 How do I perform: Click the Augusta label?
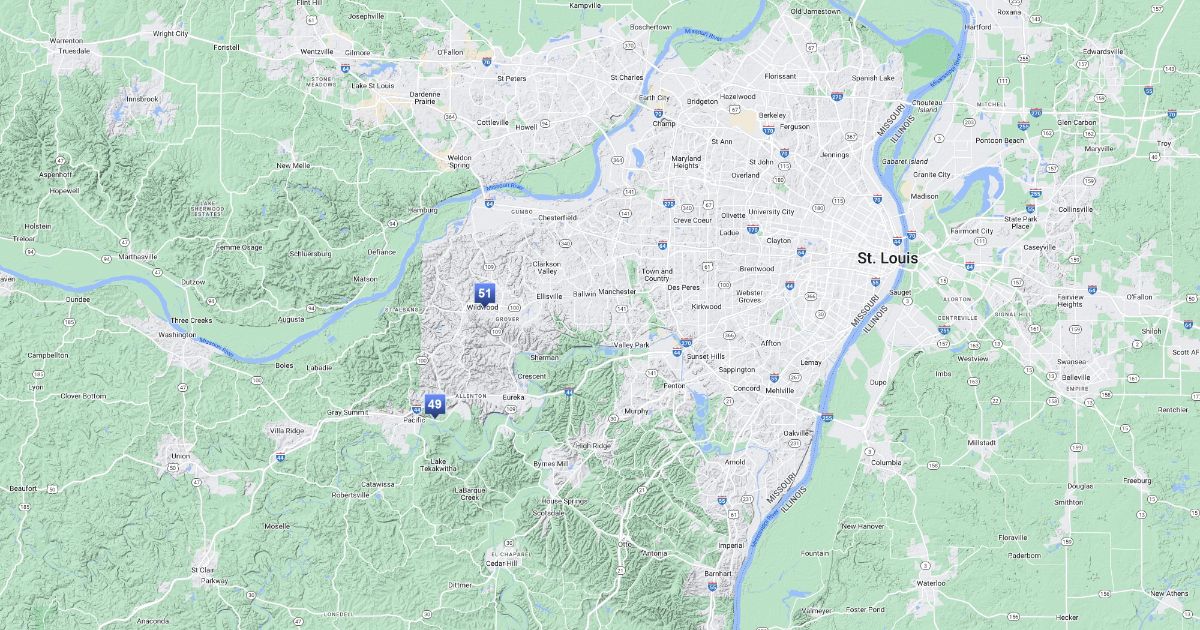click(x=290, y=319)
